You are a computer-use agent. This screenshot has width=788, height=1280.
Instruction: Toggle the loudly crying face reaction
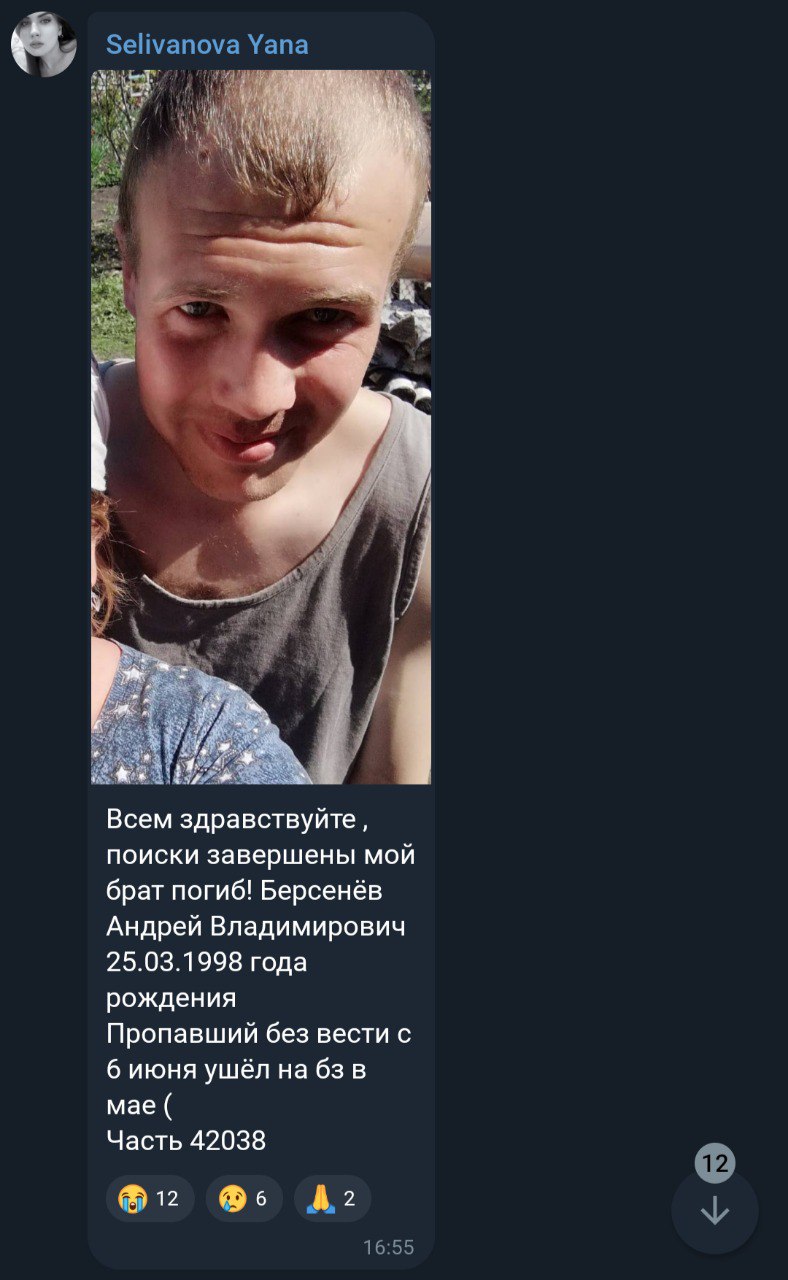click(x=150, y=1198)
